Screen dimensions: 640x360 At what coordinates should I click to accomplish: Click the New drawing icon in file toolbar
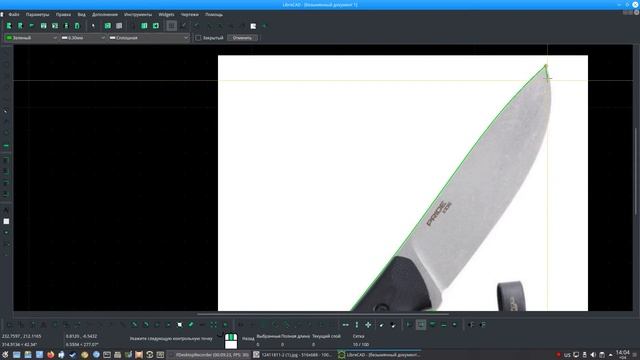(9, 26)
